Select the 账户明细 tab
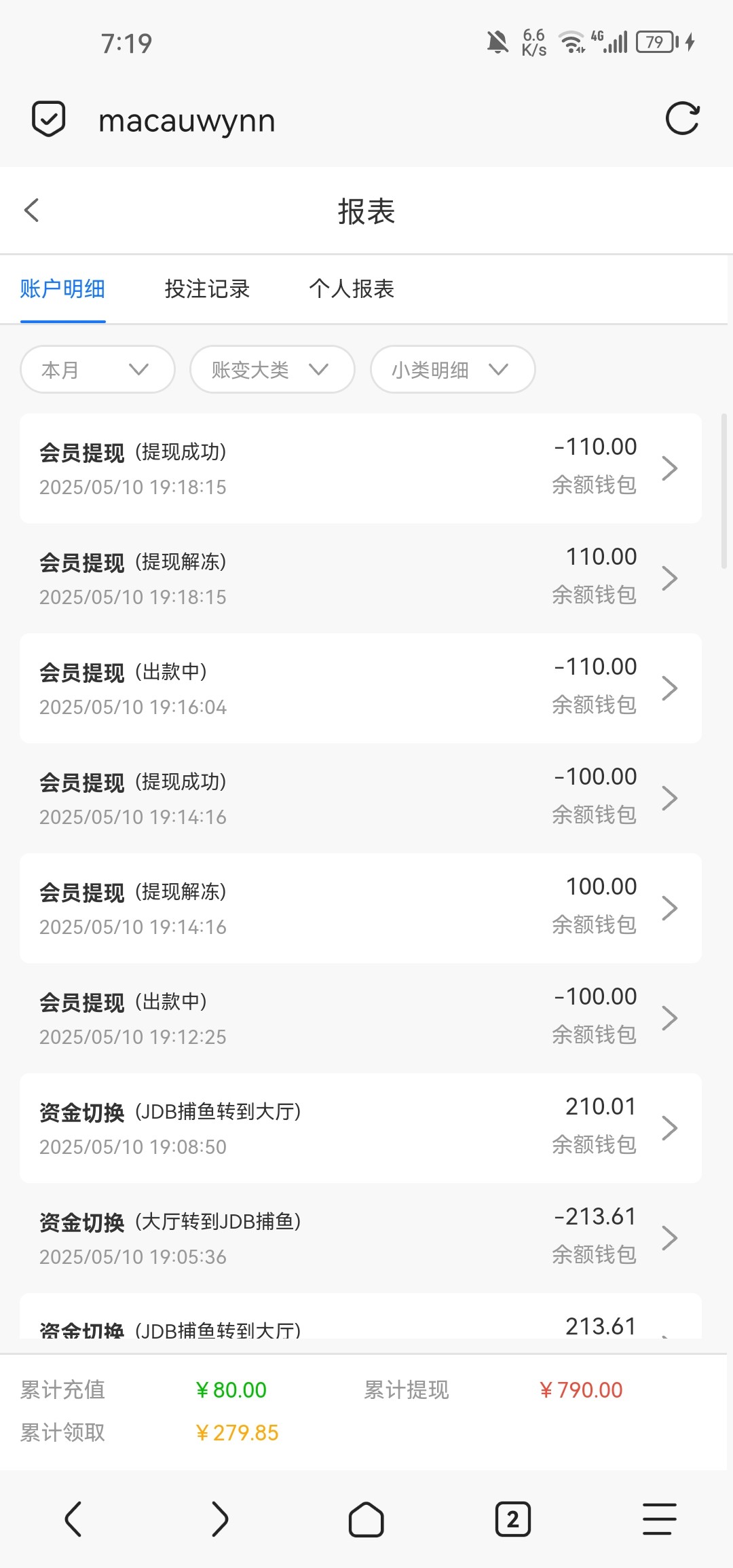This screenshot has height=1568, width=733. click(62, 289)
